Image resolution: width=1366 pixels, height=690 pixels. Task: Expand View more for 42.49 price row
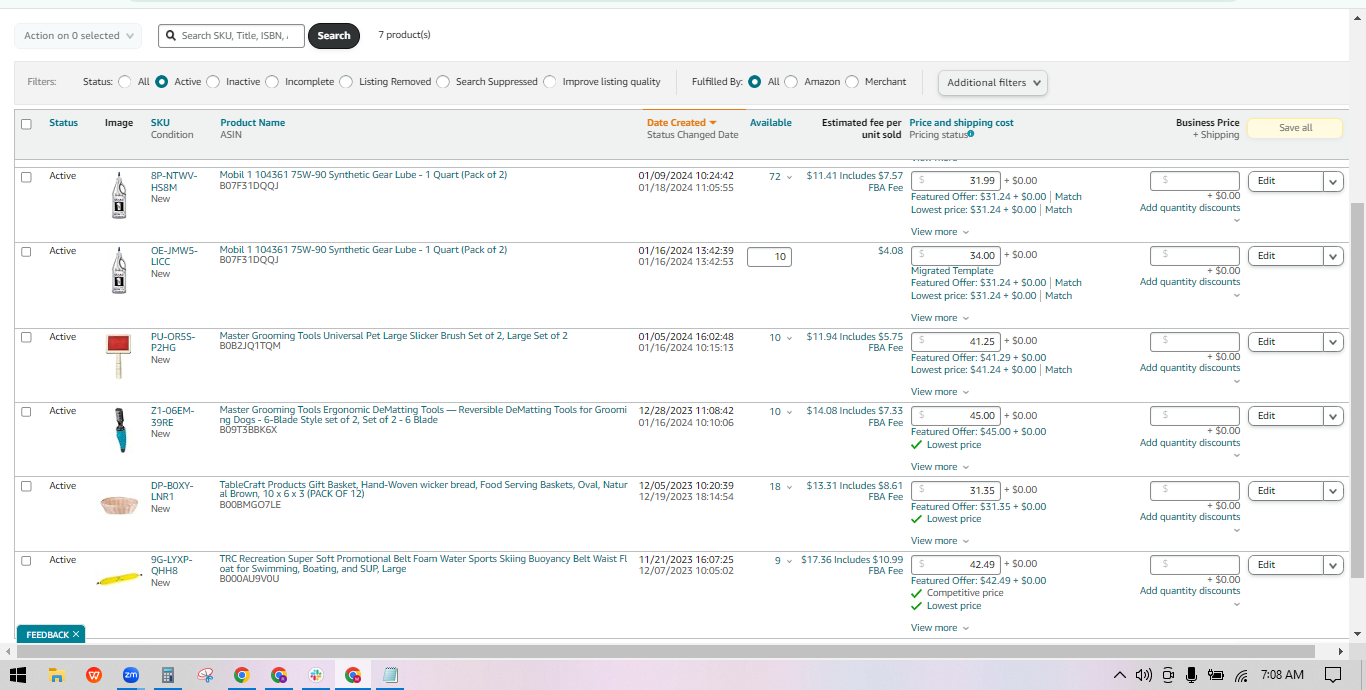pos(940,628)
